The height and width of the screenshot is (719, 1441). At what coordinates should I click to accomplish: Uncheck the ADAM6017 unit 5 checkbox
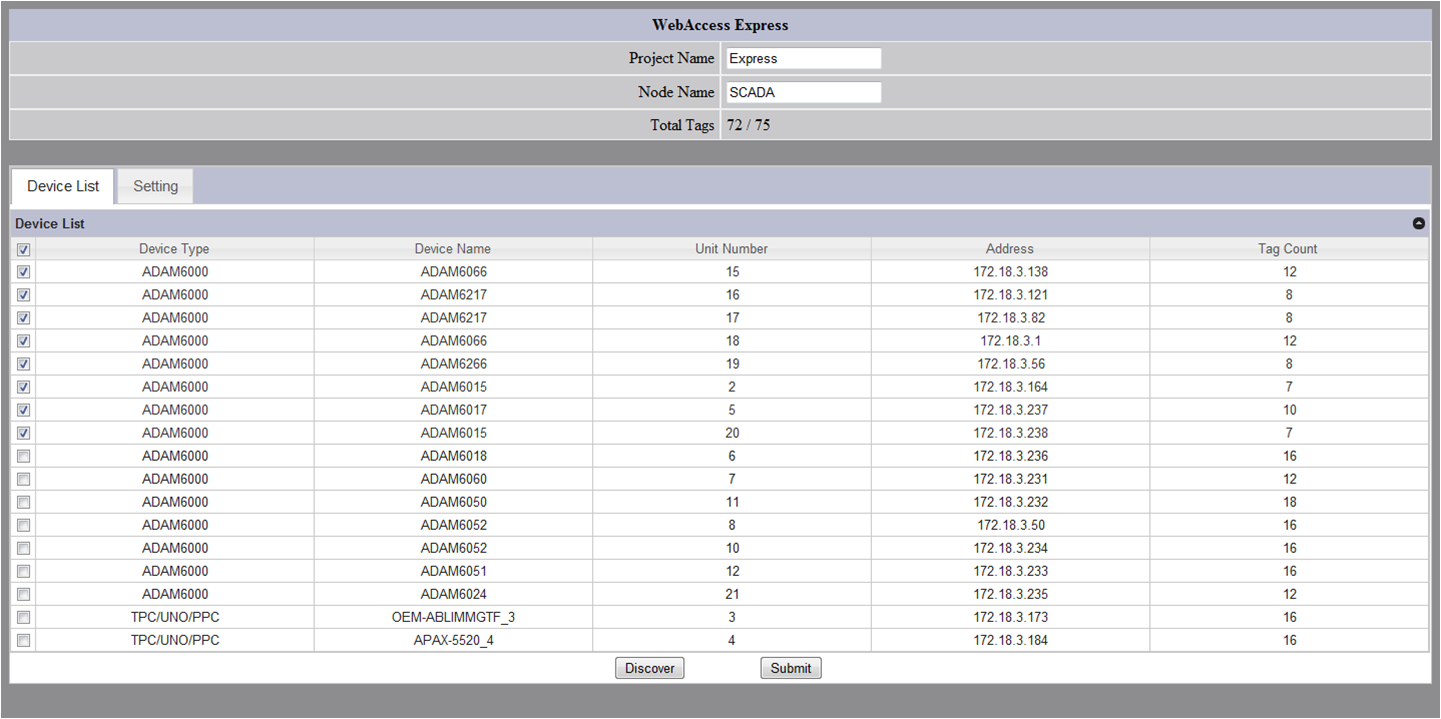click(x=23, y=410)
